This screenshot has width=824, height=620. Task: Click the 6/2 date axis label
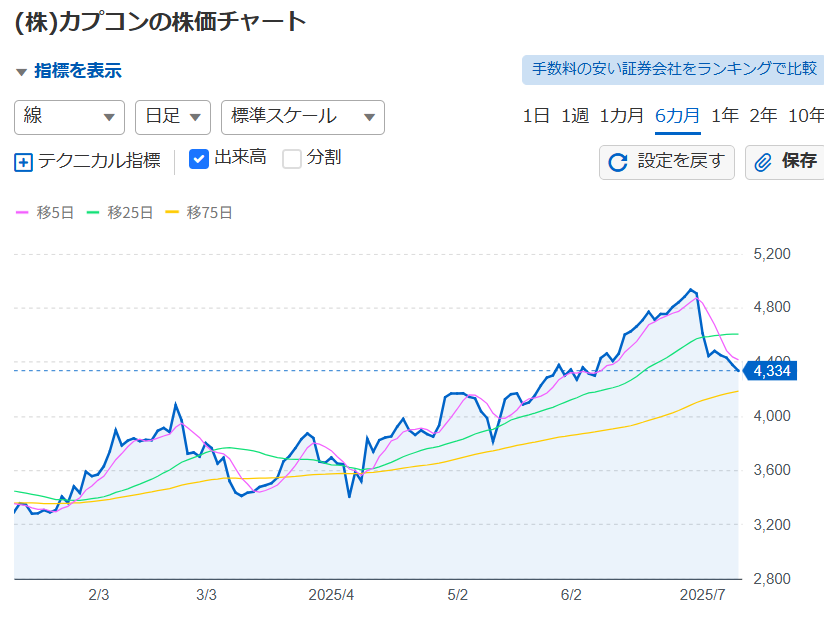point(571,595)
